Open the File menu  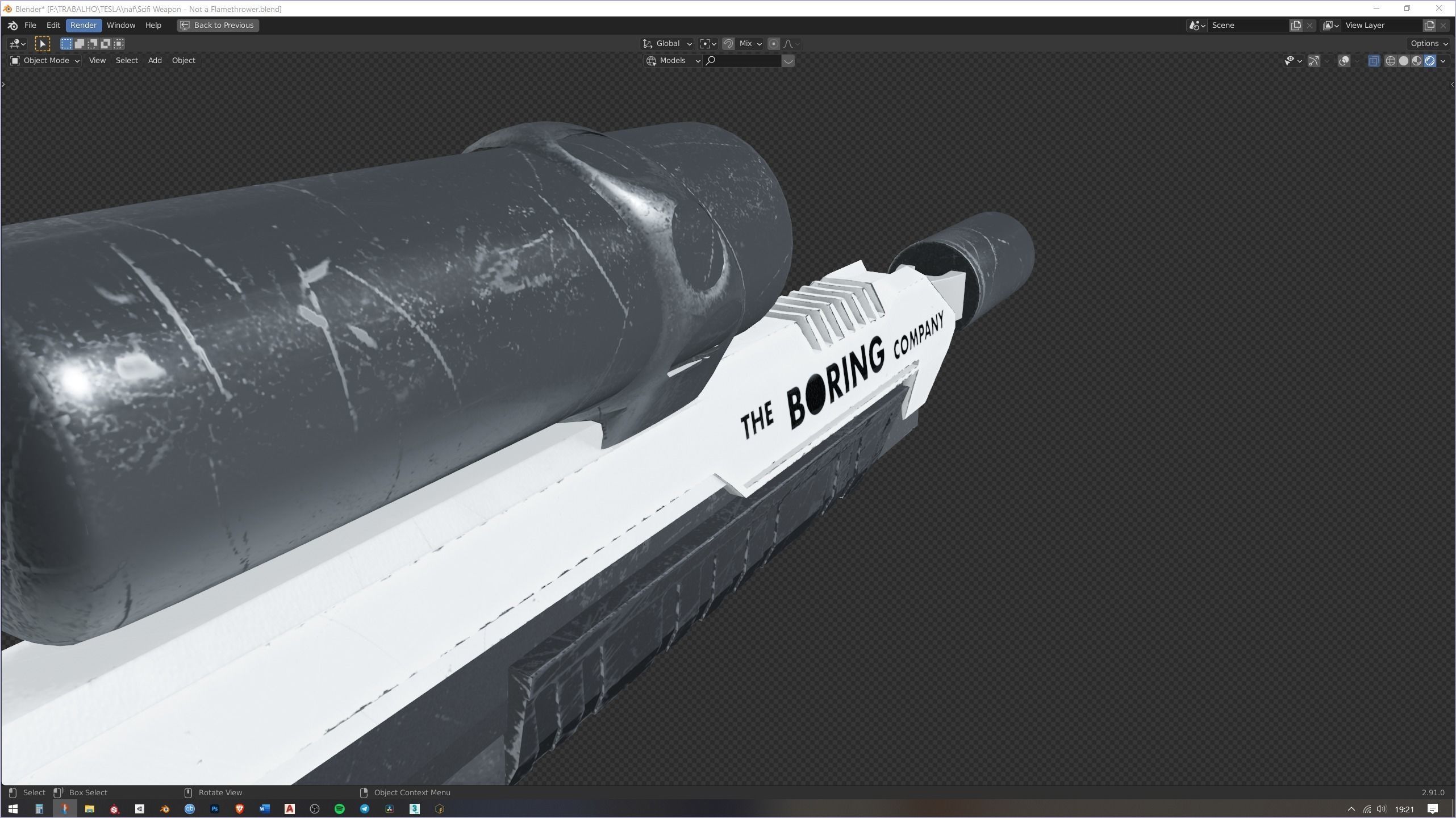[30, 26]
